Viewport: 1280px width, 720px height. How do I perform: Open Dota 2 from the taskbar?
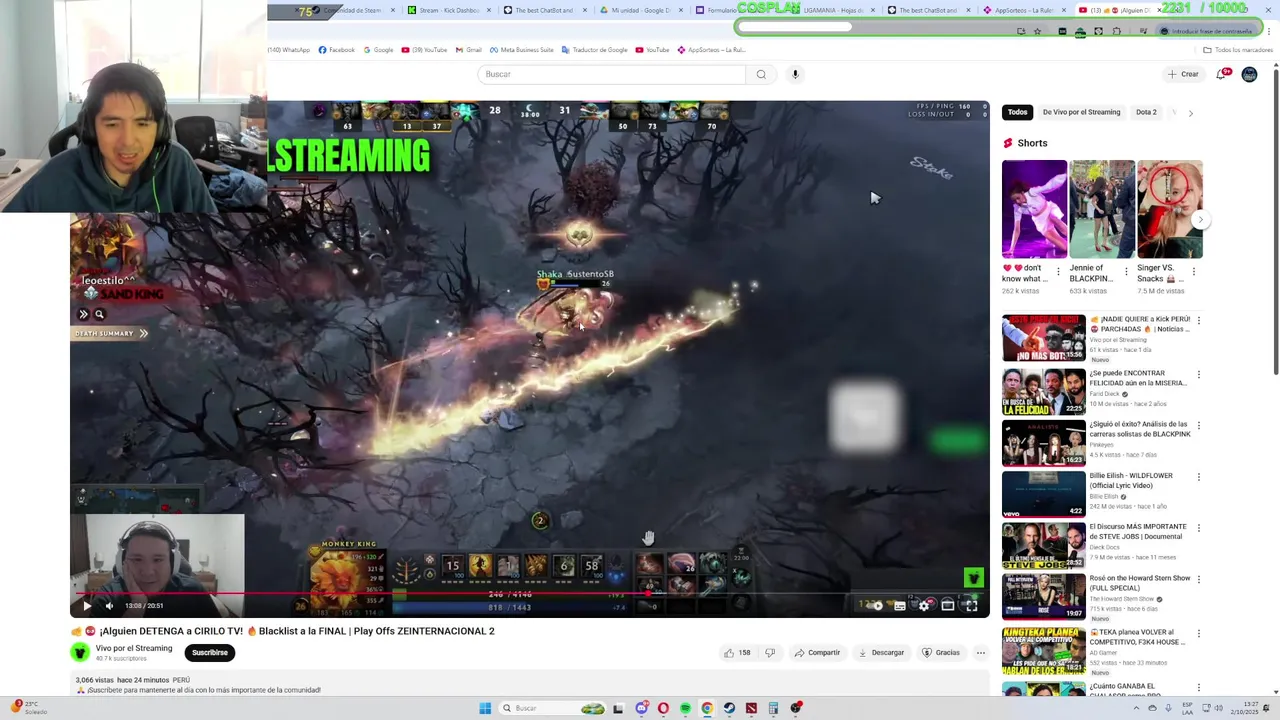[x=751, y=708]
